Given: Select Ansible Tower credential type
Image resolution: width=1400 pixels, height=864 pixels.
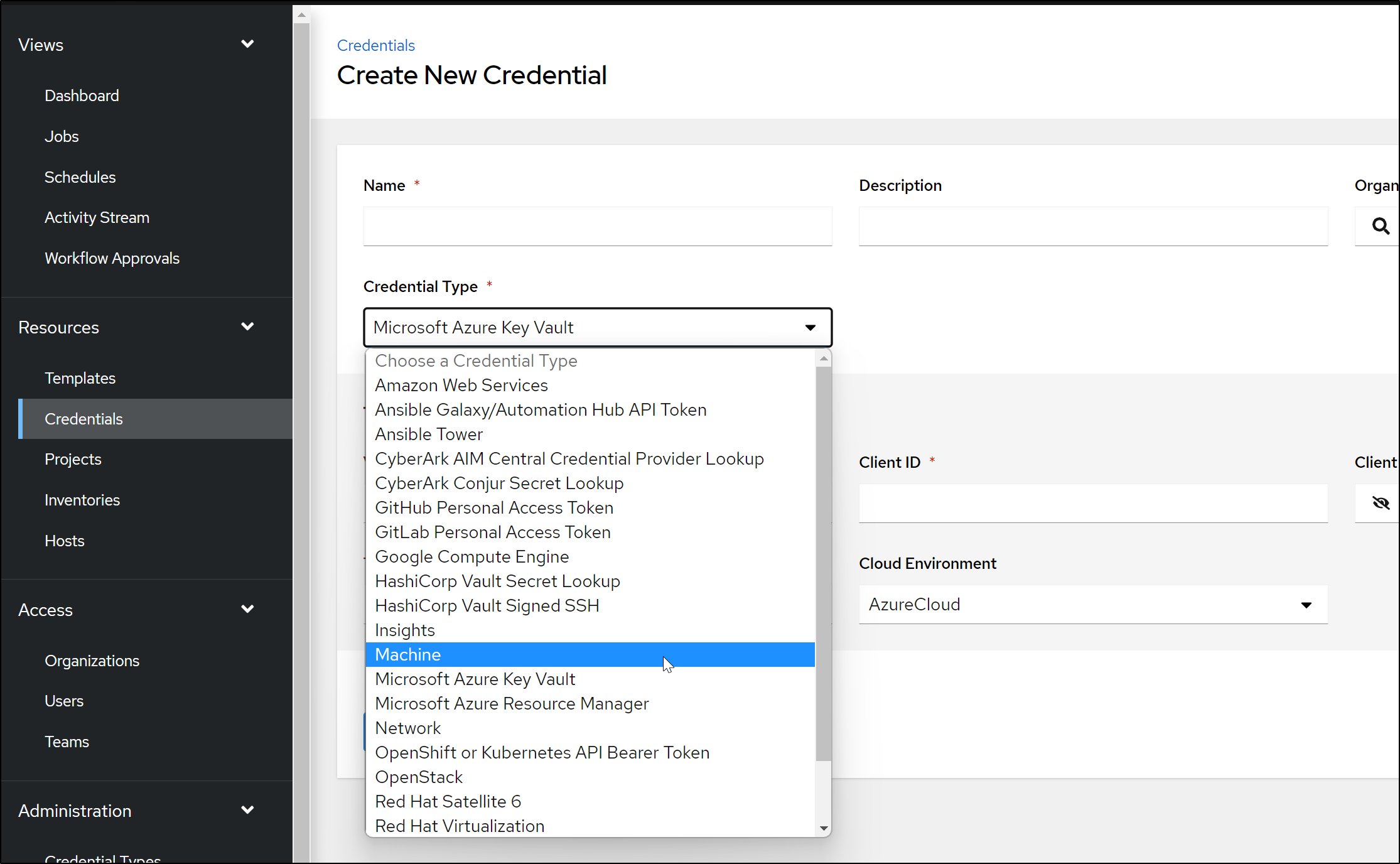Looking at the screenshot, I should (590, 434).
